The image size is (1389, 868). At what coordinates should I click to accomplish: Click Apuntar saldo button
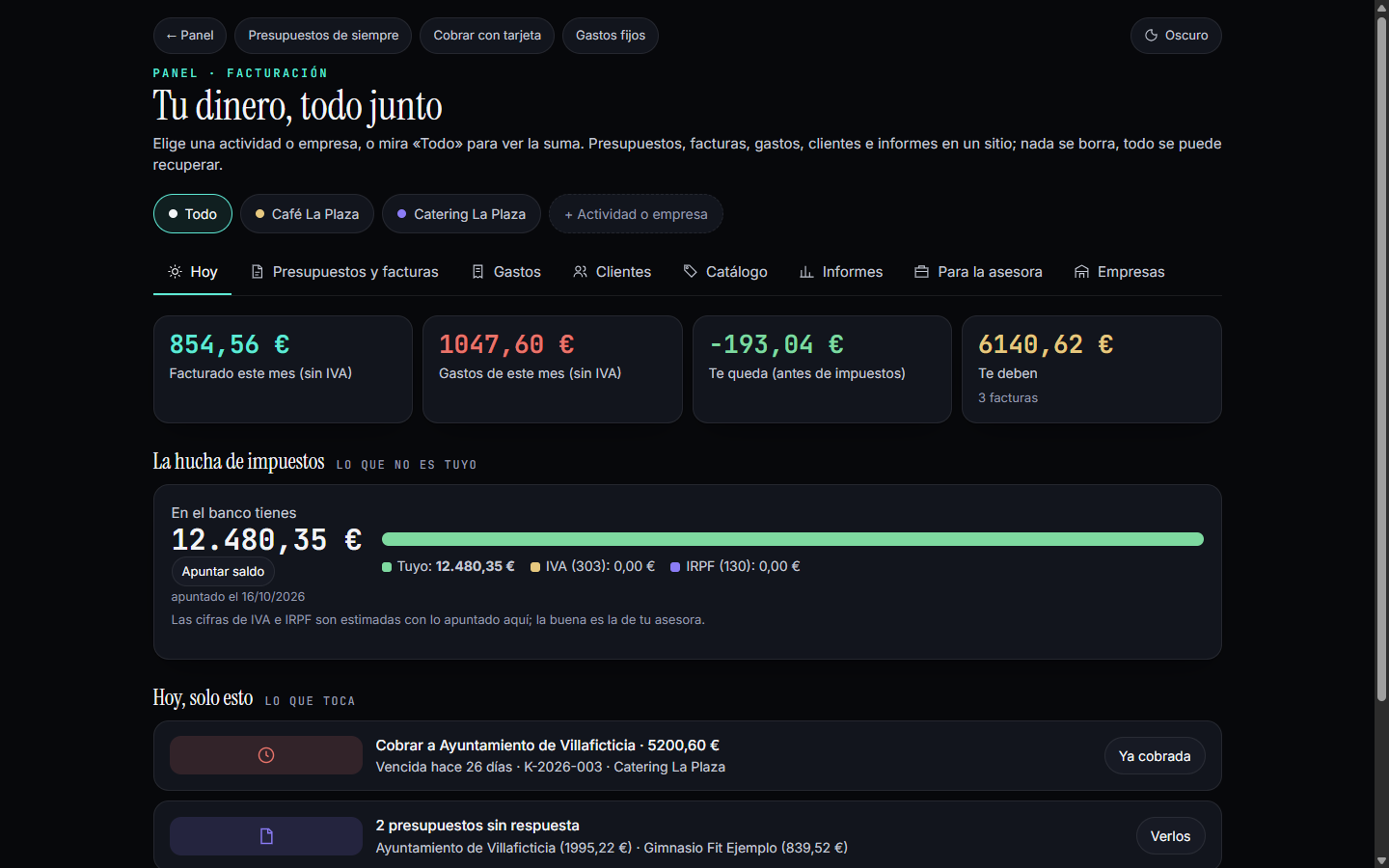[223, 572]
